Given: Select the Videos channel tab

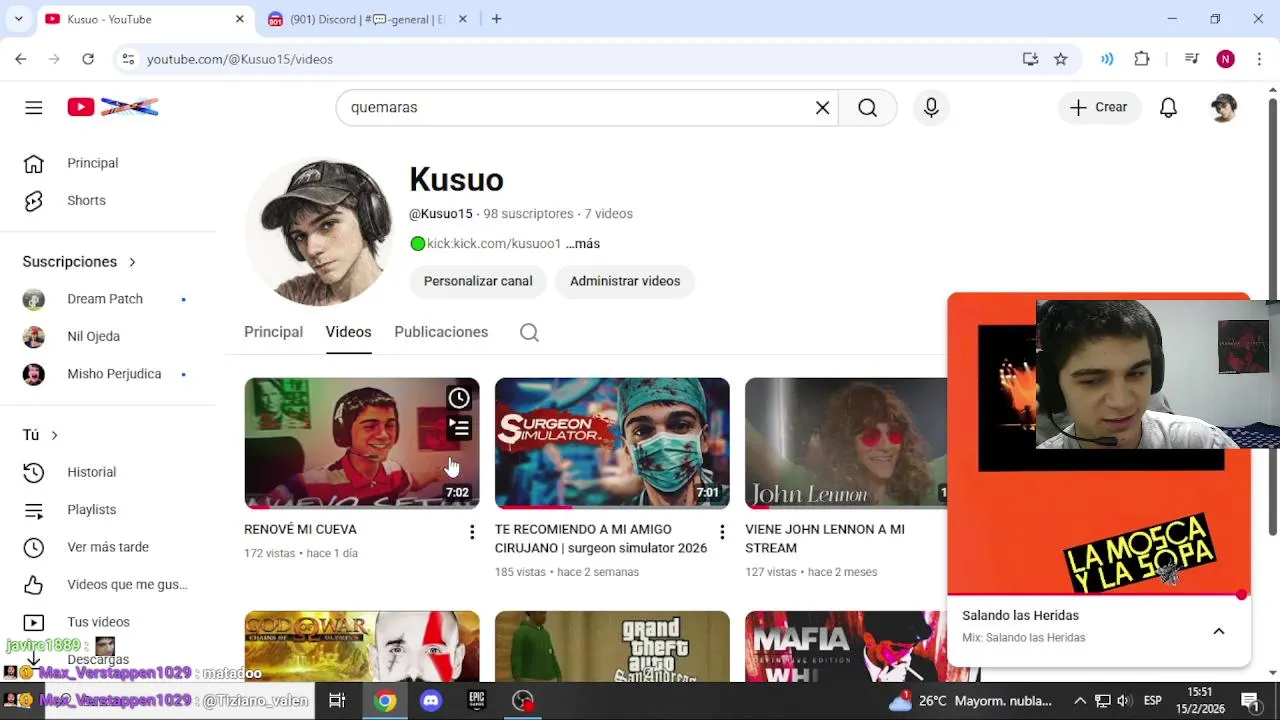Looking at the screenshot, I should click(x=348, y=332).
